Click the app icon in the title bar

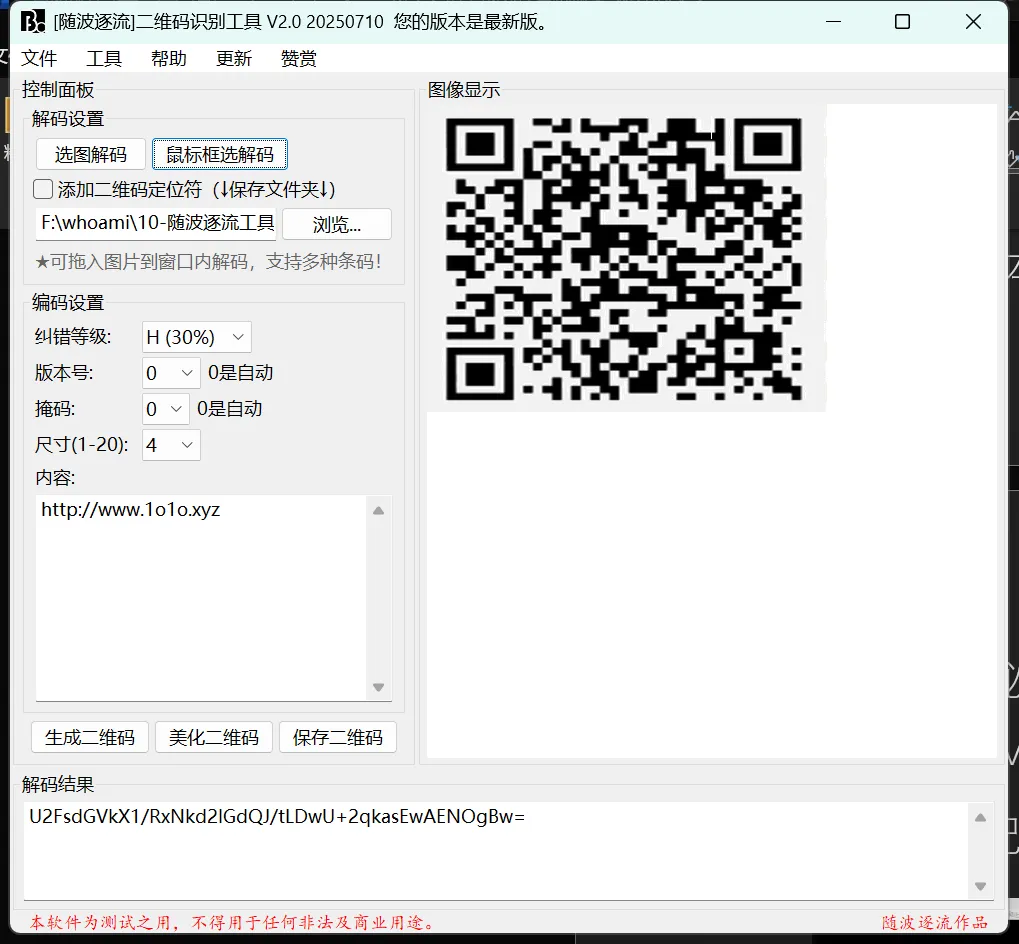coord(31,21)
